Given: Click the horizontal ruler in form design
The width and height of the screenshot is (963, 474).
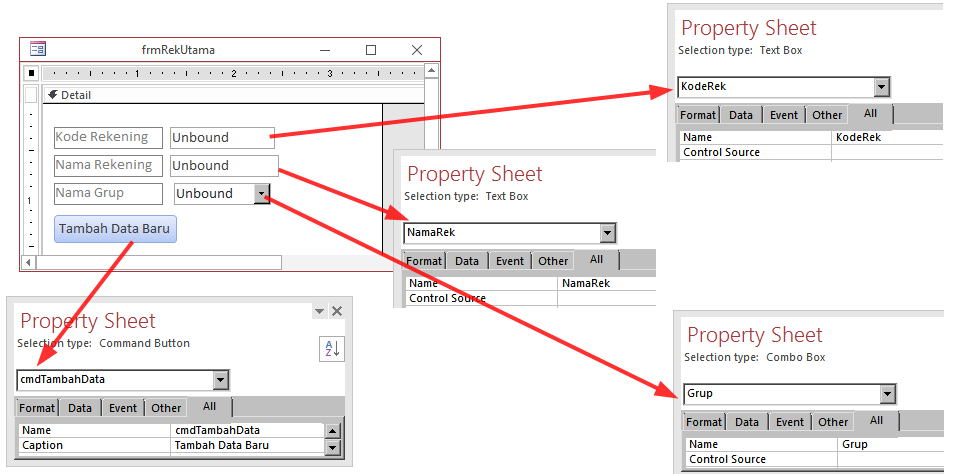Looking at the screenshot, I should pos(232,74).
